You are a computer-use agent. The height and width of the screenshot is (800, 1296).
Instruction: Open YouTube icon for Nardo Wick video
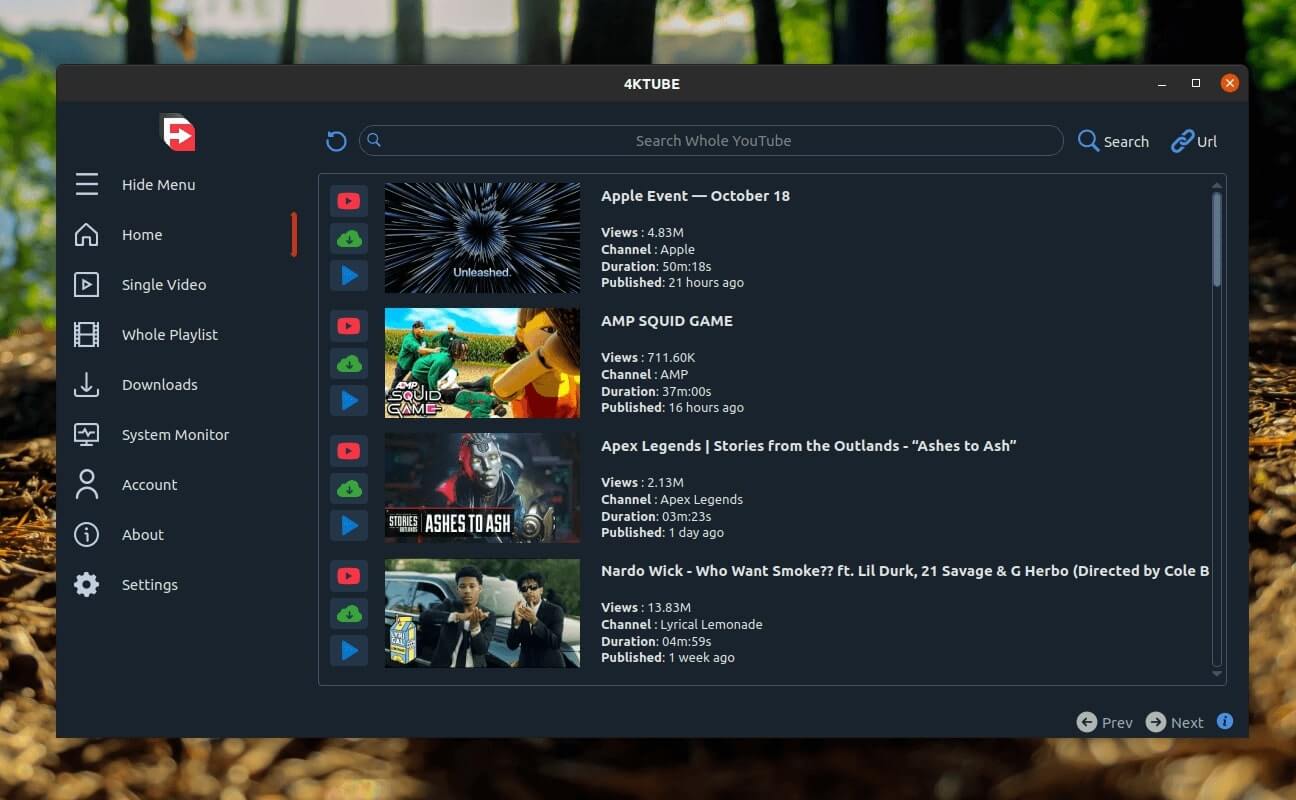[349, 576]
